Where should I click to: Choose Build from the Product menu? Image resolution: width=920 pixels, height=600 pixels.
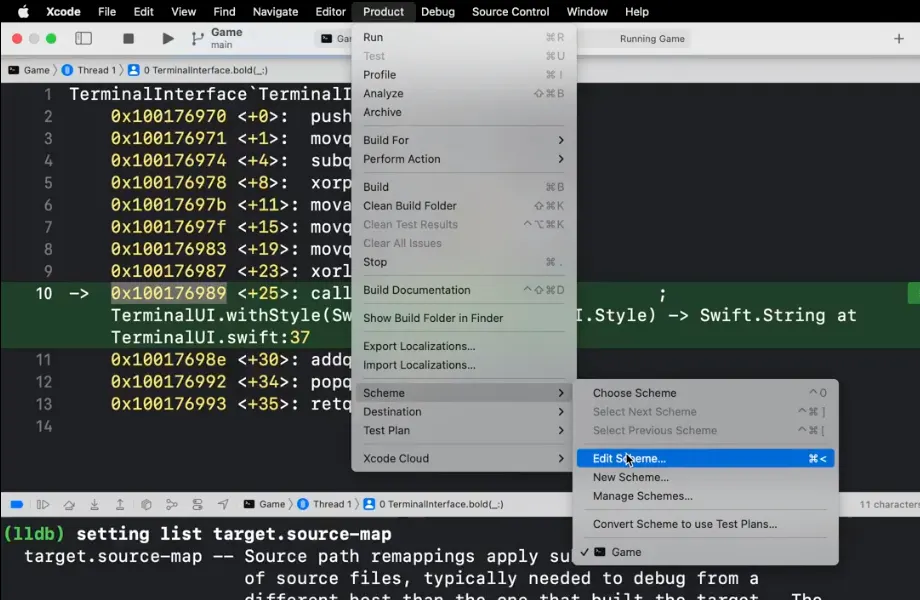(464, 187)
